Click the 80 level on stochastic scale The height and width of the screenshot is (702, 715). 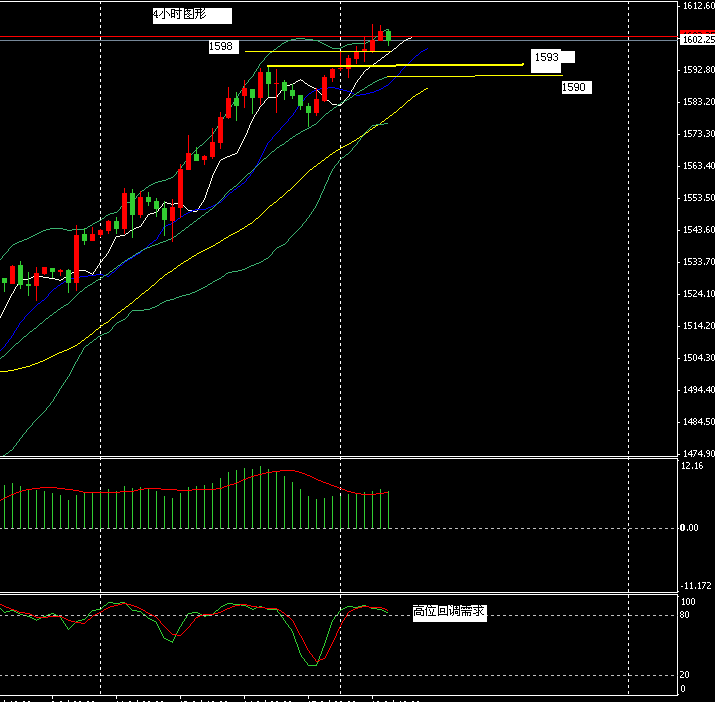(687, 615)
